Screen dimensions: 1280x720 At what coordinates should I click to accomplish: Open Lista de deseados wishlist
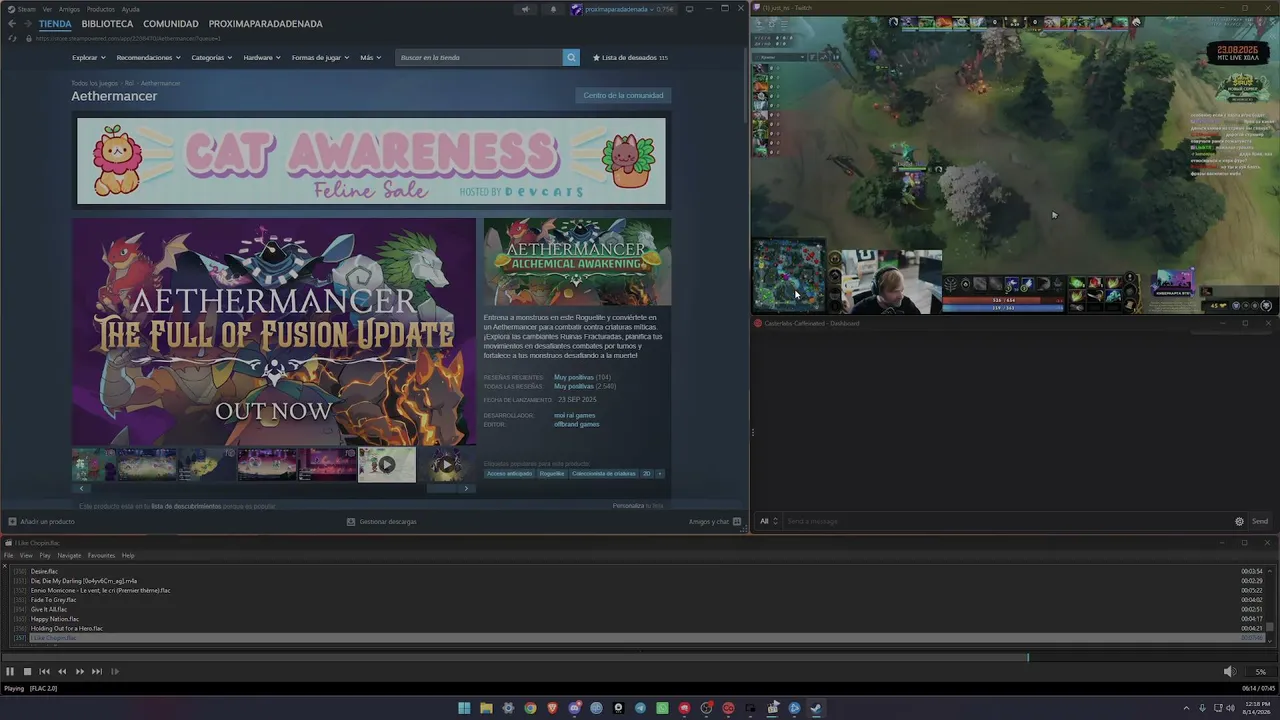coord(630,58)
